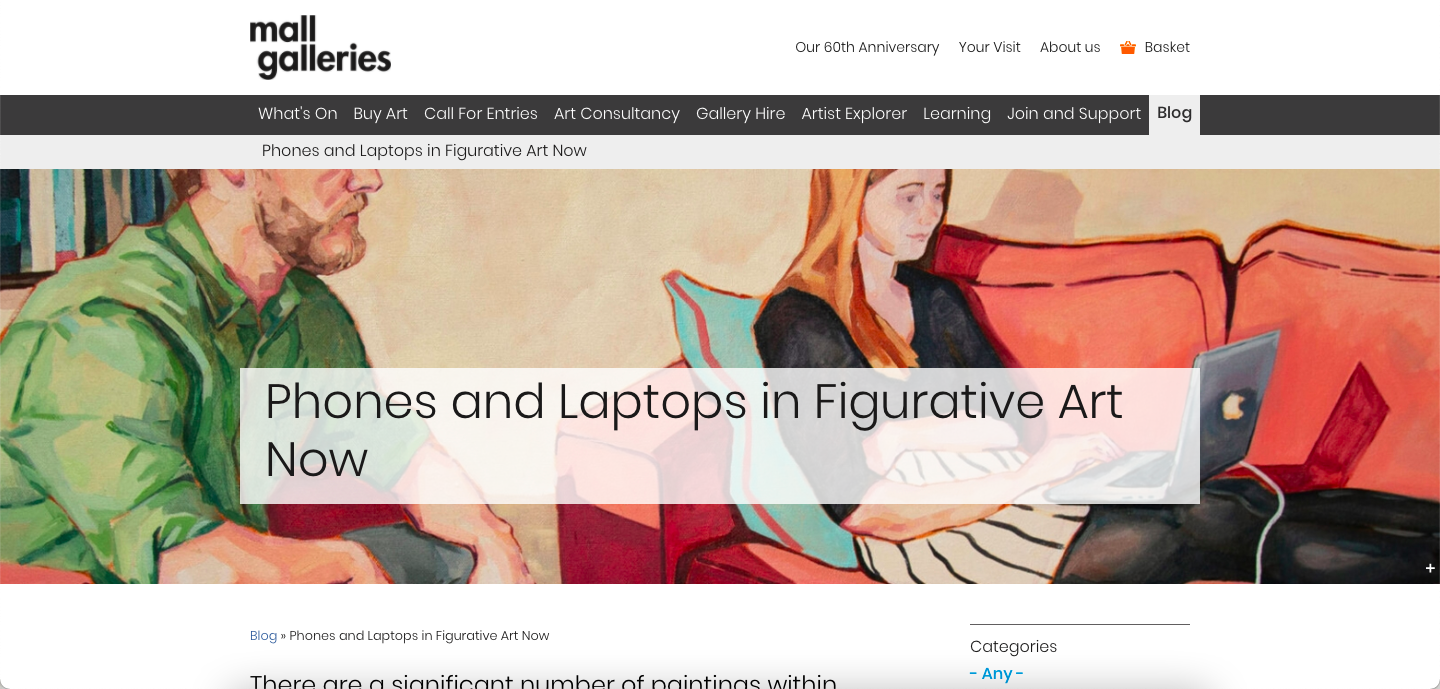Image resolution: width=1440 pixels, height=689 pixels.
Task: Open the Learning menu item
Action: coord(957,114)
